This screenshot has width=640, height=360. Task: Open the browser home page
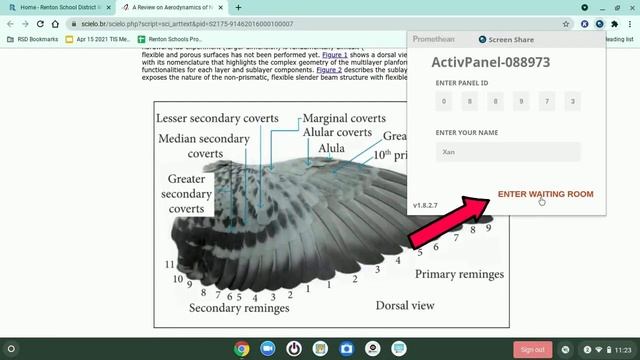tap(55, 24)
